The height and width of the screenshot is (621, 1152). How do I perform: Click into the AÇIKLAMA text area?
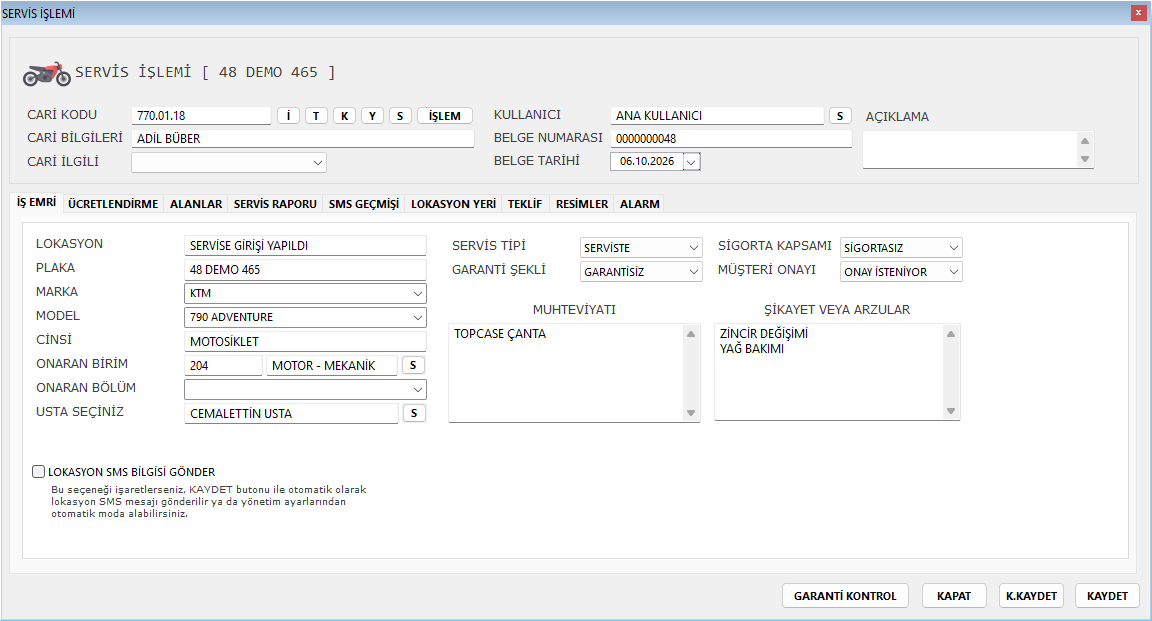[x=970, y=150]
